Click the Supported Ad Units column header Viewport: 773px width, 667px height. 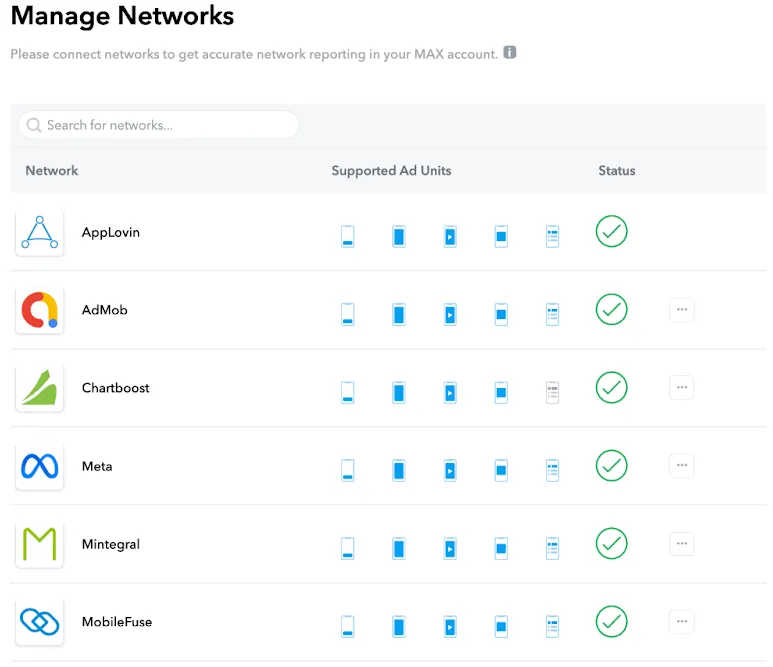[x=391, y=171]
